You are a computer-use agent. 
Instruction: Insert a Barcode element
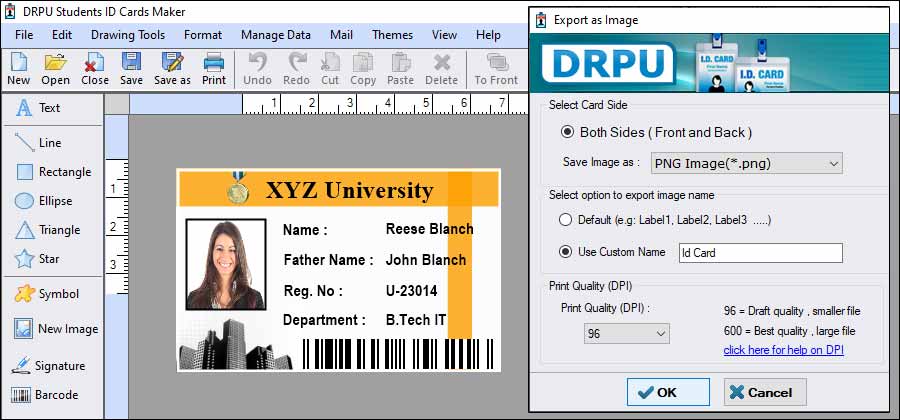click(x=45, y=395)
